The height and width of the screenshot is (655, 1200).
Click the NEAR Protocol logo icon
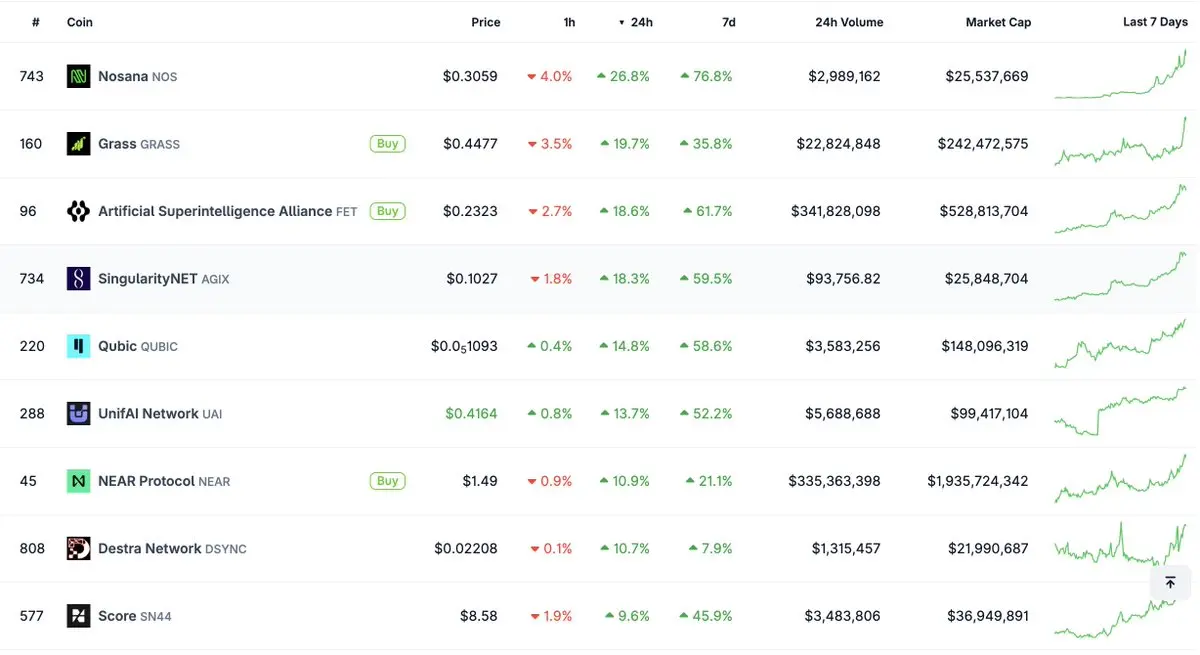[78, 481]
